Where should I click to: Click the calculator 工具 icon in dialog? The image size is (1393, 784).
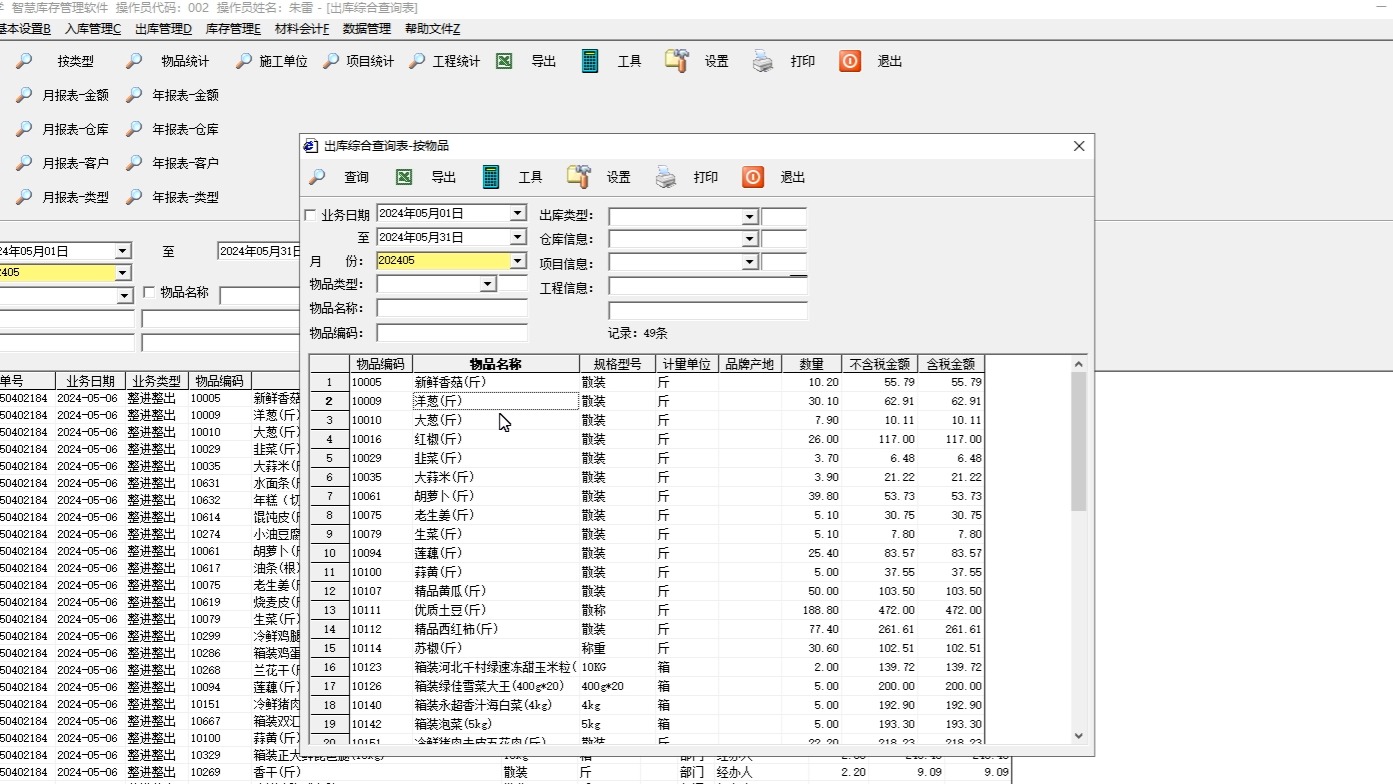(x=490, y=177)
